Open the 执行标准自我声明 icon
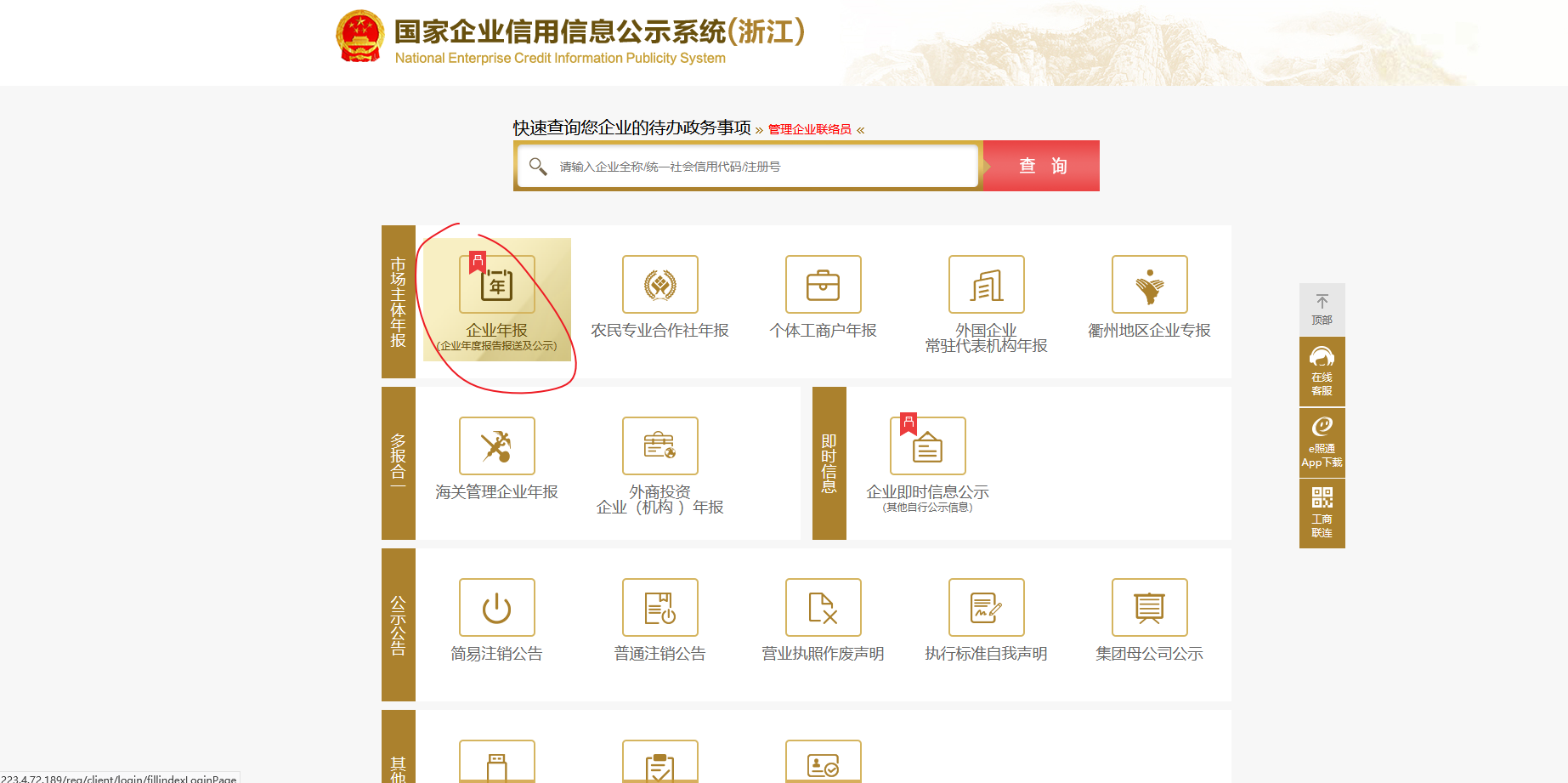1568x783 pixels. pos(987,607)
